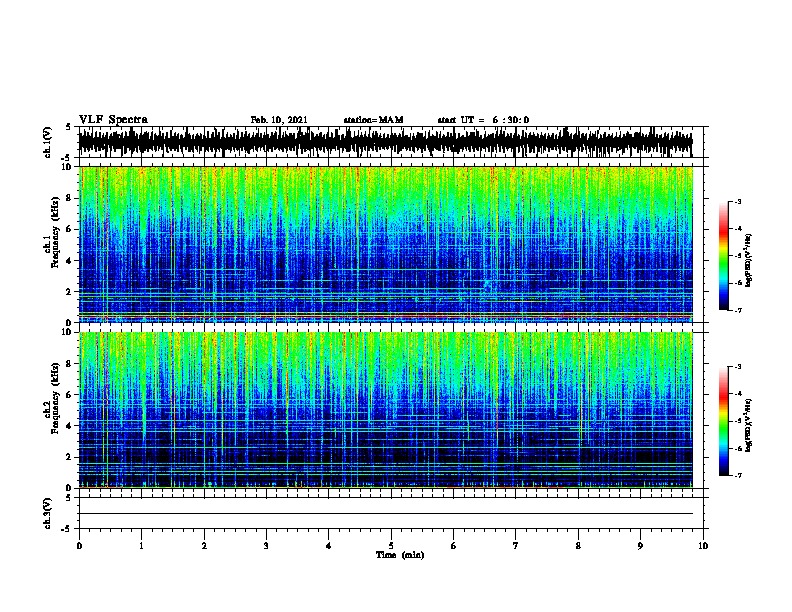
Task: Click the time axis tick label "5"
Action: pos(391,546)
